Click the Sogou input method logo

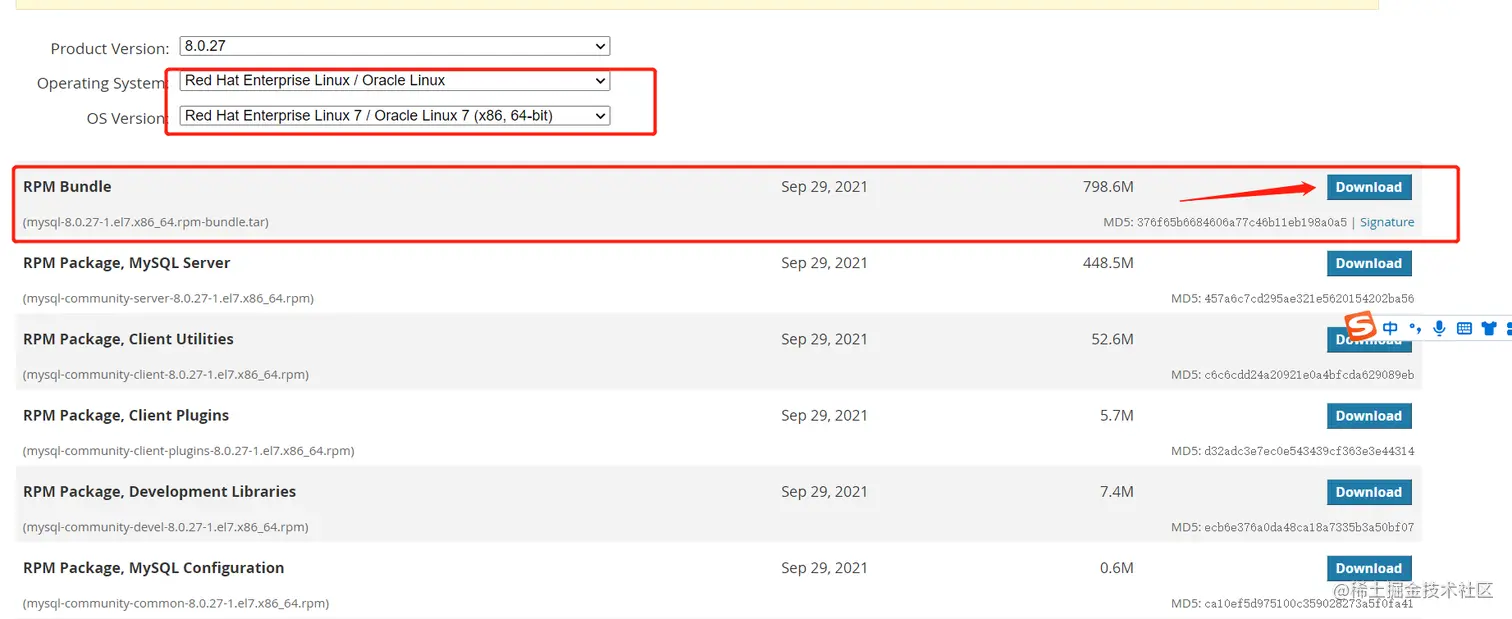point(1360,326)
